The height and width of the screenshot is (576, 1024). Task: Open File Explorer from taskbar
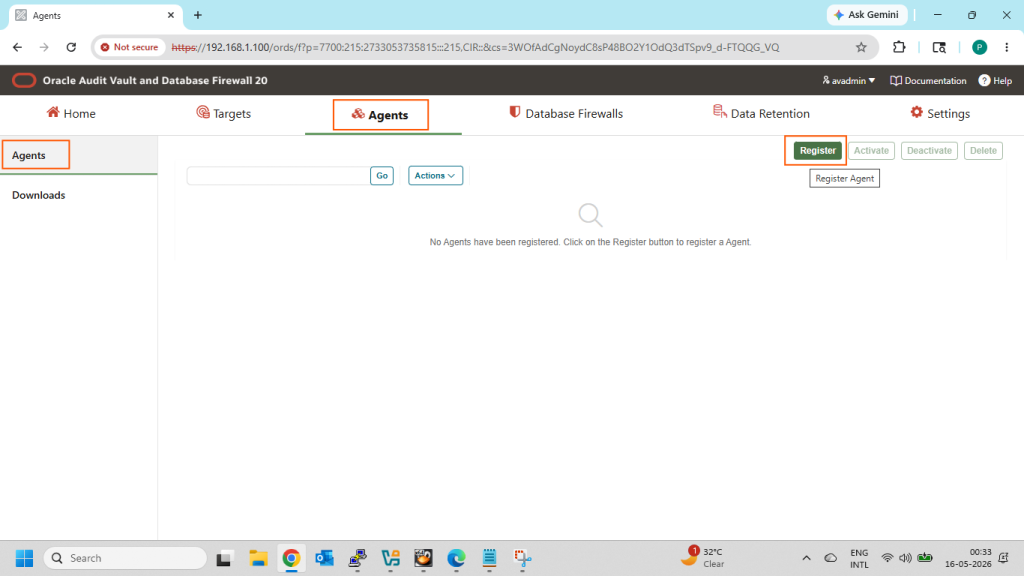click(x=258, y=558)
